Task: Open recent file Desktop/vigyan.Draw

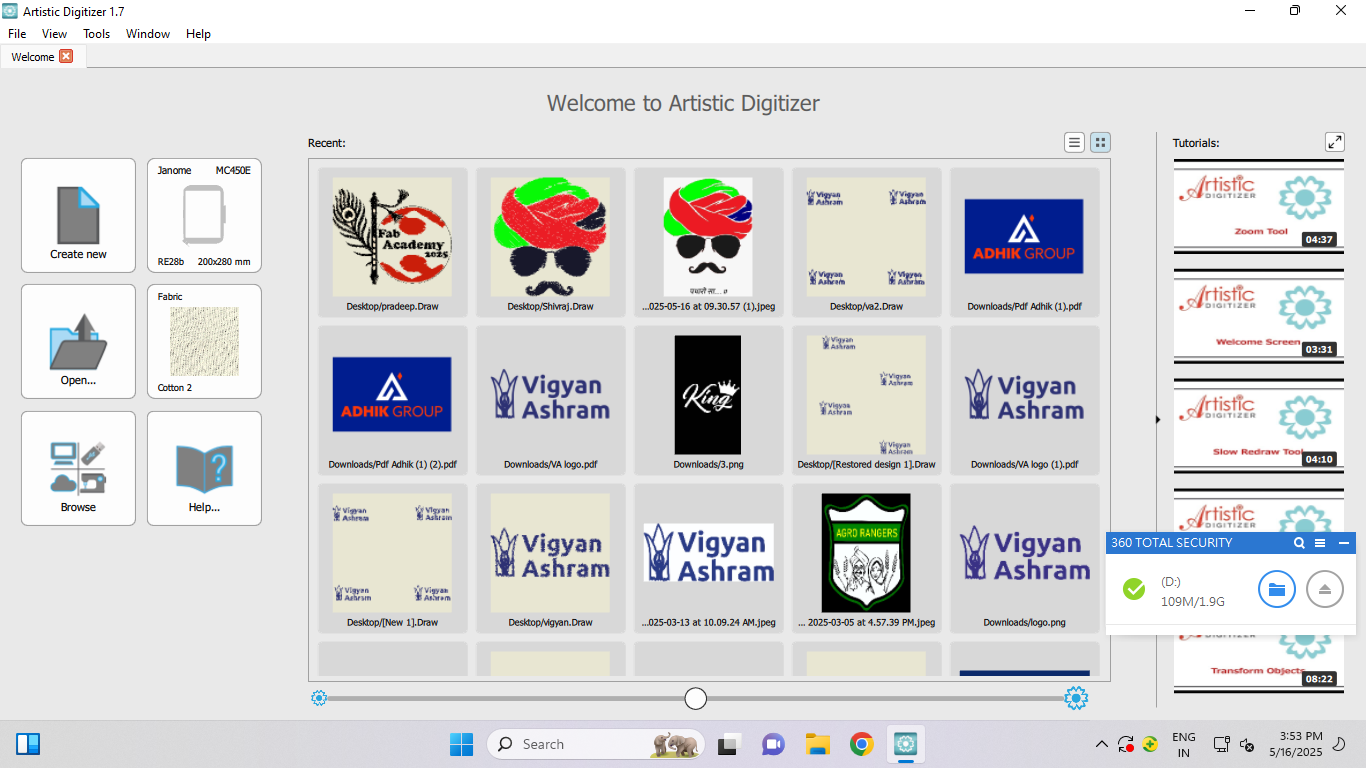Action: coord(551,558)
